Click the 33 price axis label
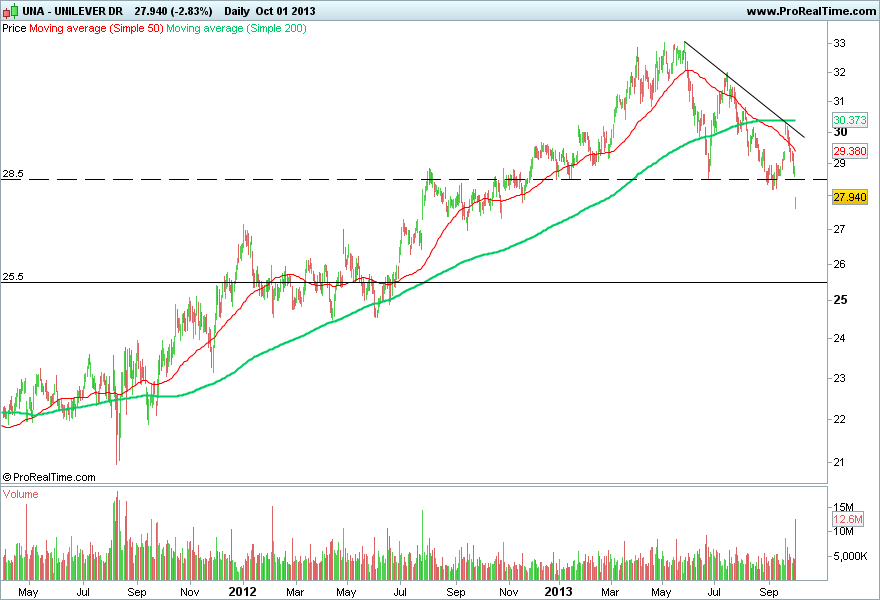The height and width of the screenshot is (600, 880). [x=840, y=43]
